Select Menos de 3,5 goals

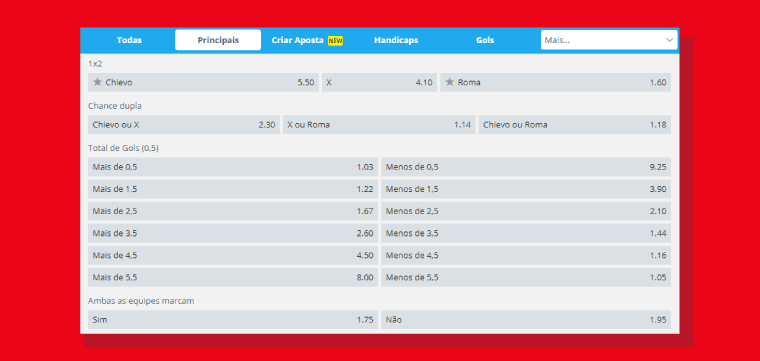526,233
